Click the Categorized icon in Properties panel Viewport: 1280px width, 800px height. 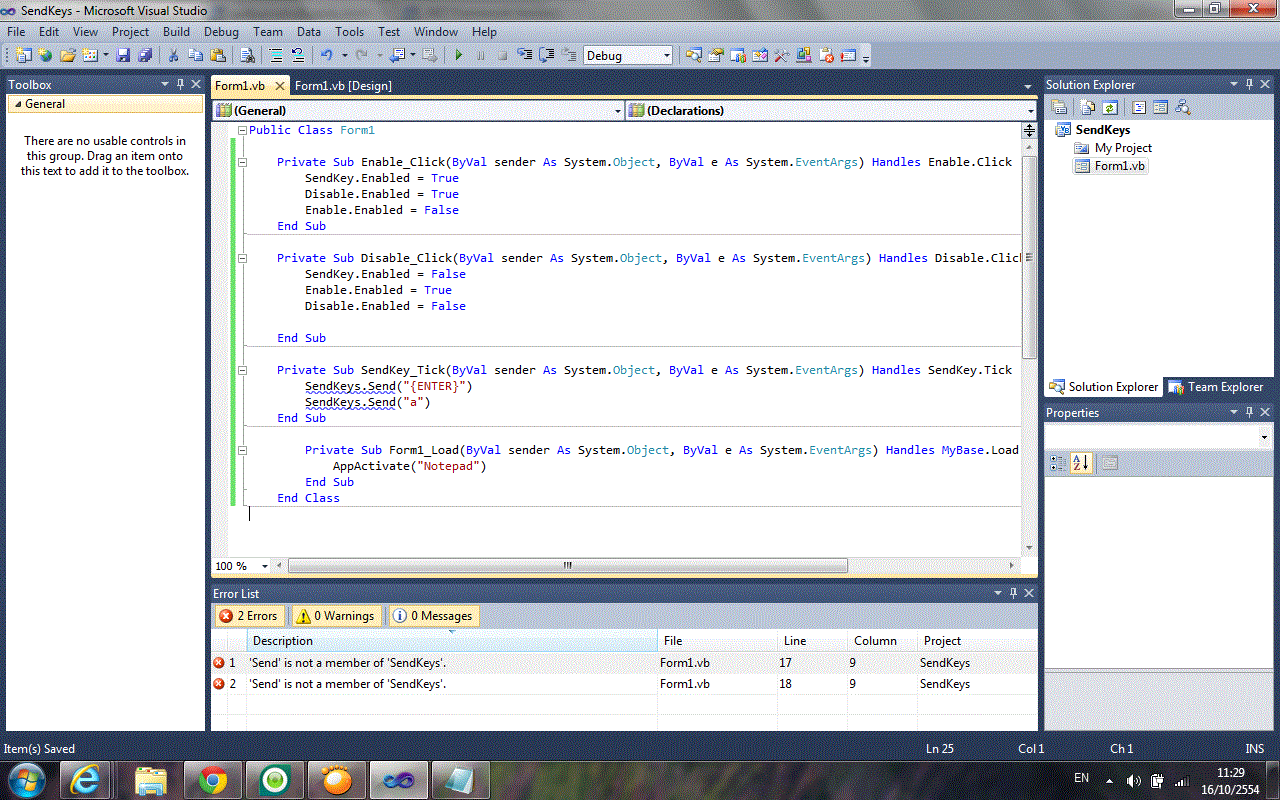(x=1058, y=463)
